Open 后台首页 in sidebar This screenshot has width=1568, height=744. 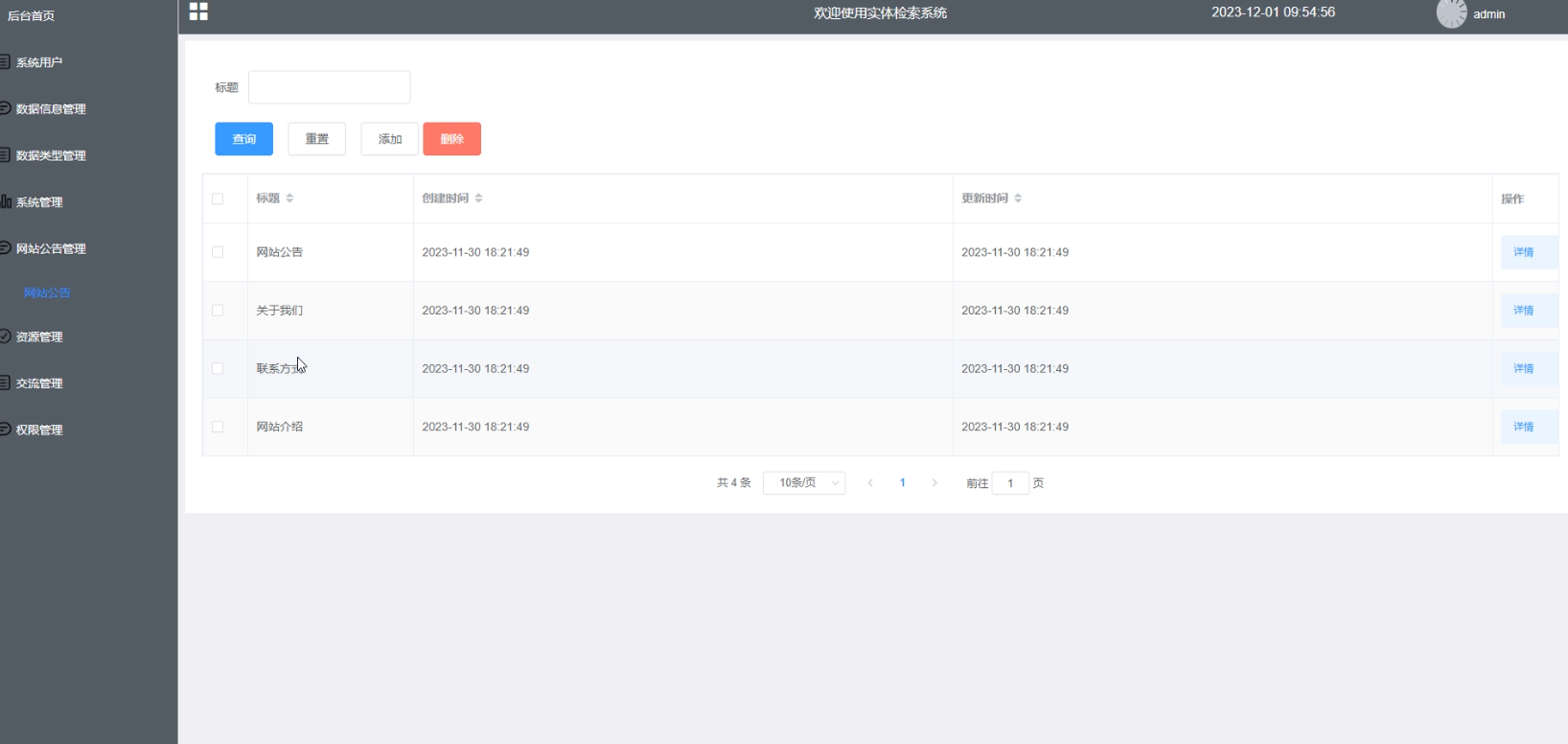[x=32, y=15]
